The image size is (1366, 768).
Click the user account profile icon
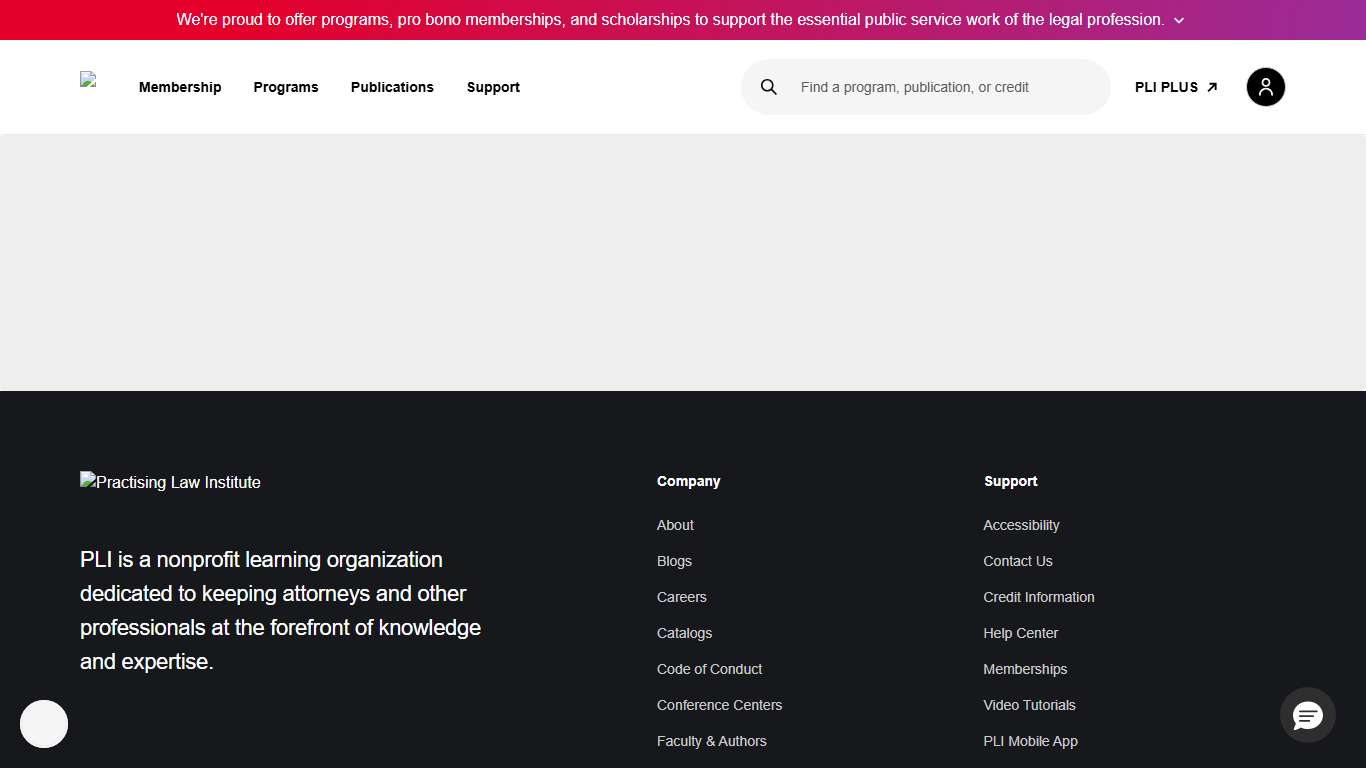point(1265,87)
